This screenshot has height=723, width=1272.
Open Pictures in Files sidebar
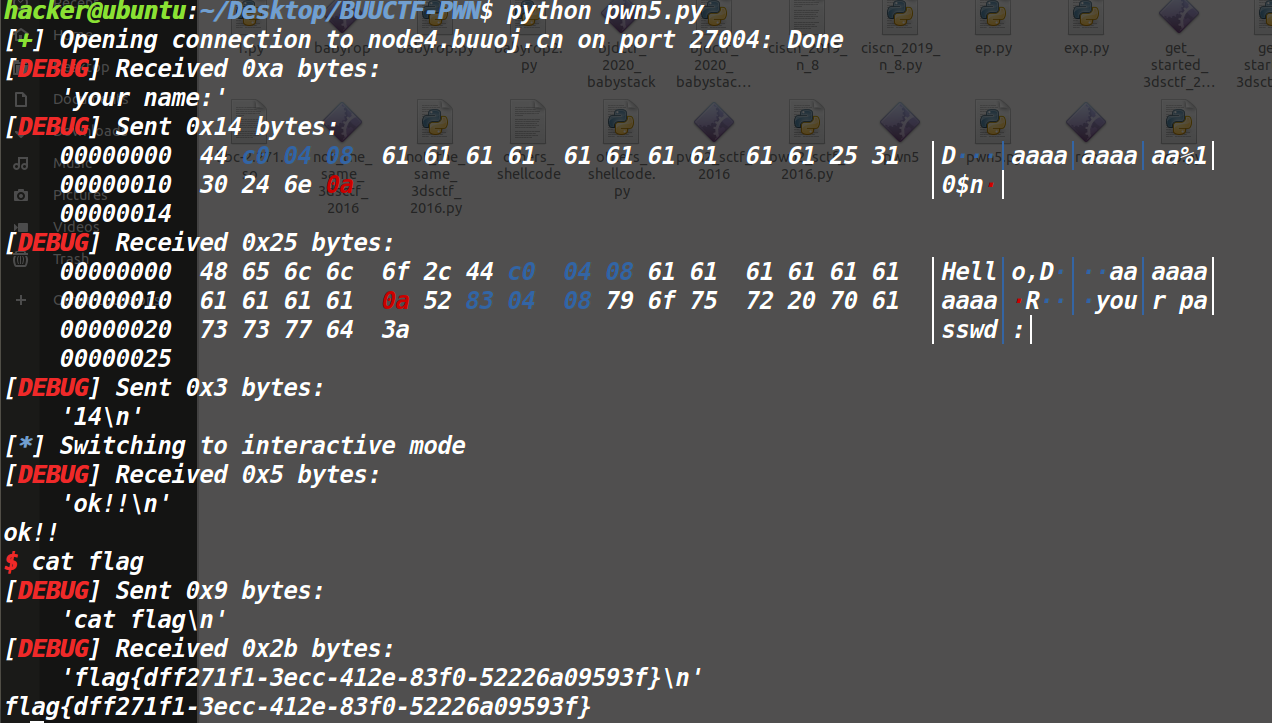click(80, 195)
